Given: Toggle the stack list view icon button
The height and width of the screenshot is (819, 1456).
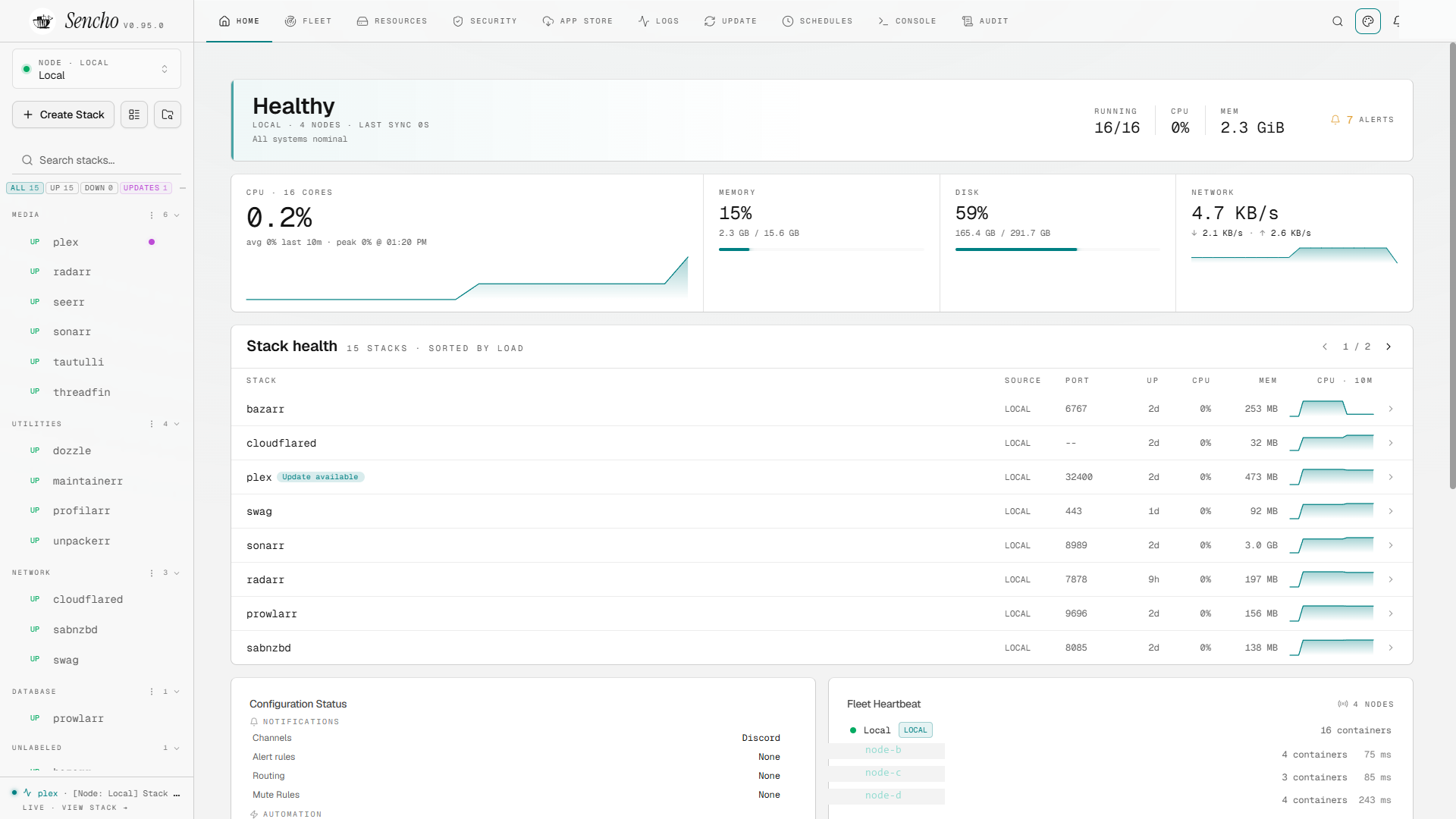Looking at the screenshot, I should click(x=134, y=115).
